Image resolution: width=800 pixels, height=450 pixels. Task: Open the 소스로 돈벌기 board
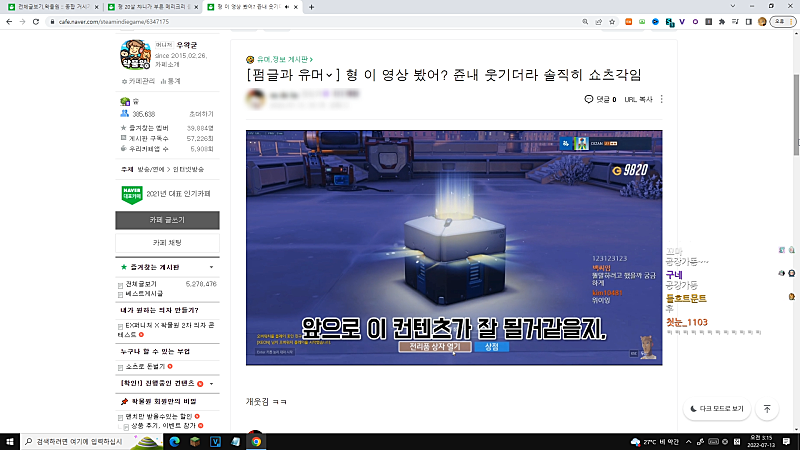(145, 366)
